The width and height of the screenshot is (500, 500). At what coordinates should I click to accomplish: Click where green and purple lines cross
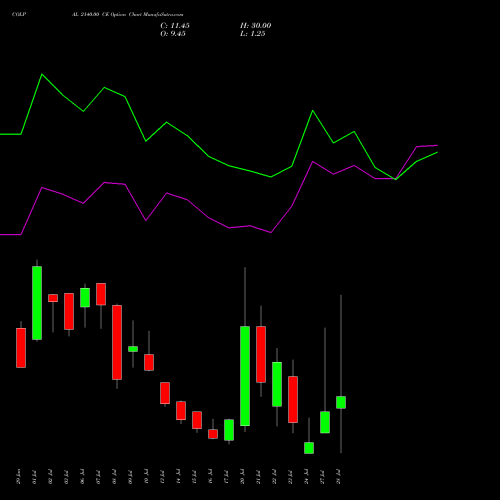(x=396, y=179)
